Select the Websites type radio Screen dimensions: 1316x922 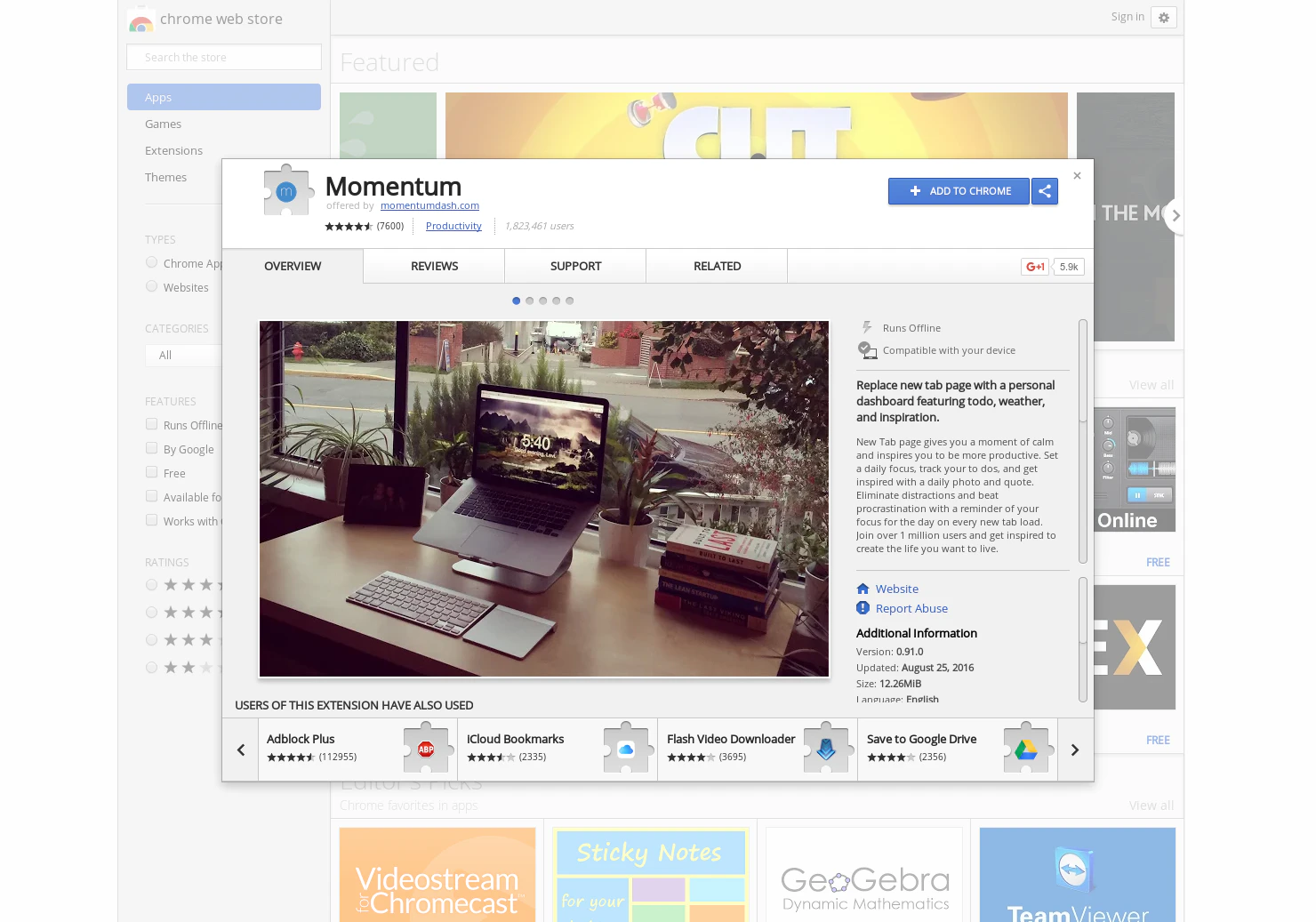click(x=151, y=286)
